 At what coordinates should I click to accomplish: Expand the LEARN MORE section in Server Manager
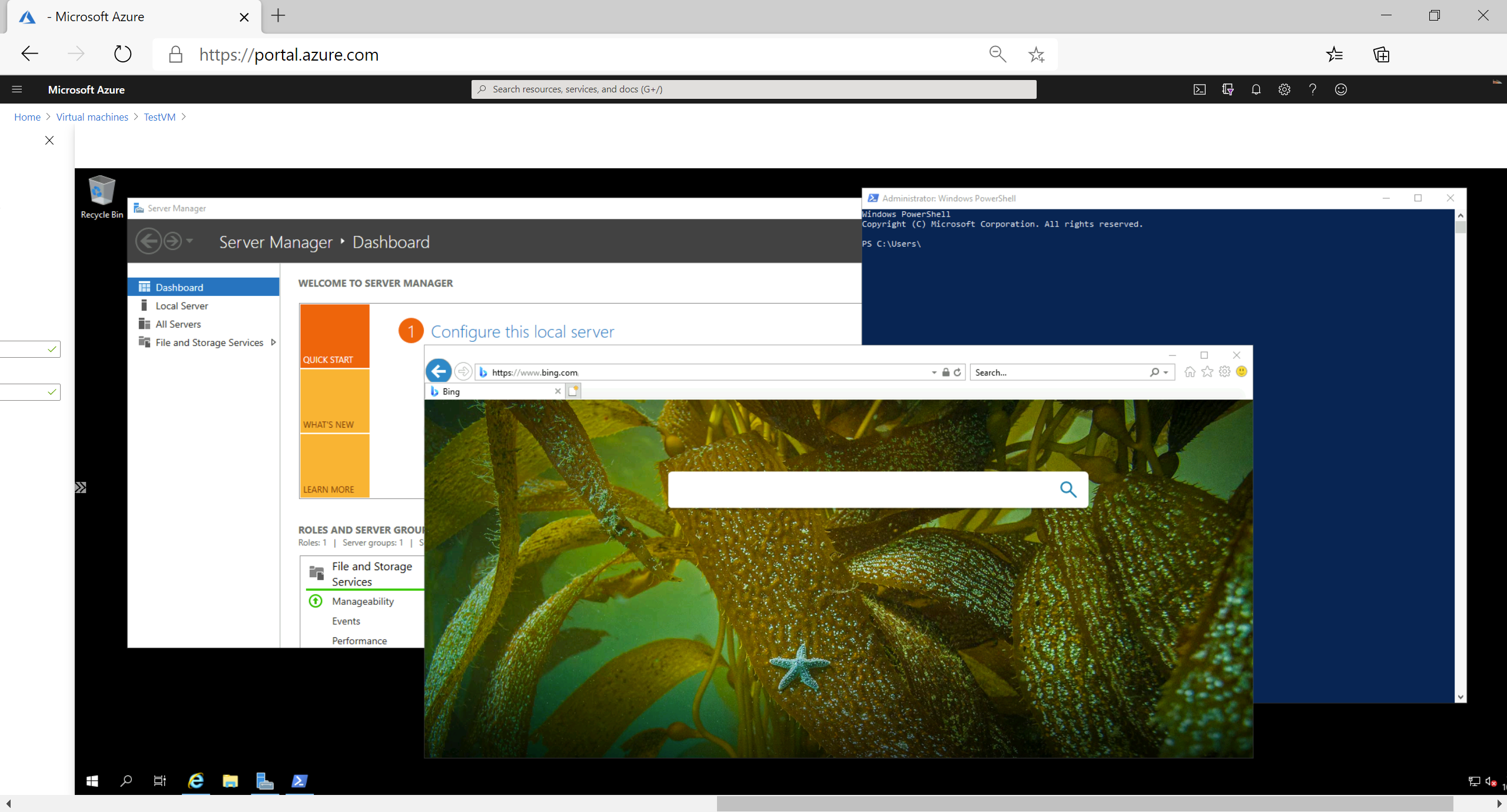point(329,489)
